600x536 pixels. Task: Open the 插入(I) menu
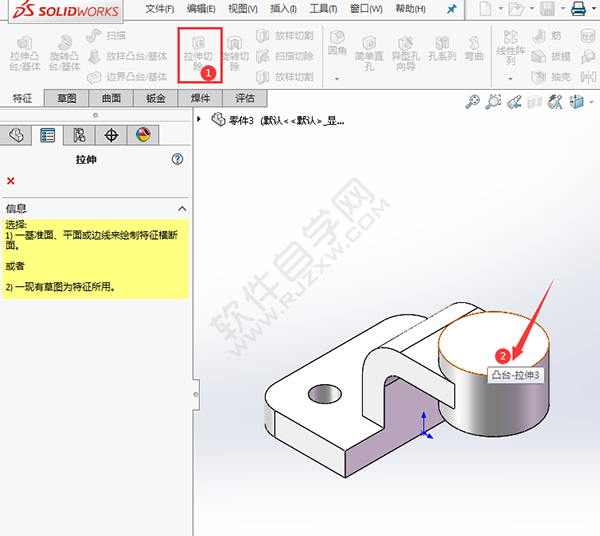point(283,8)
